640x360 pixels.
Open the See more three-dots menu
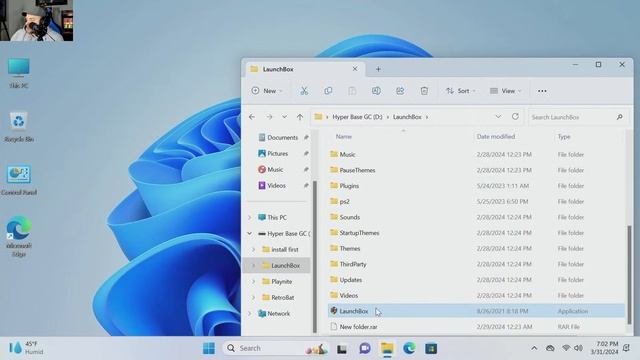coord(542,91)
